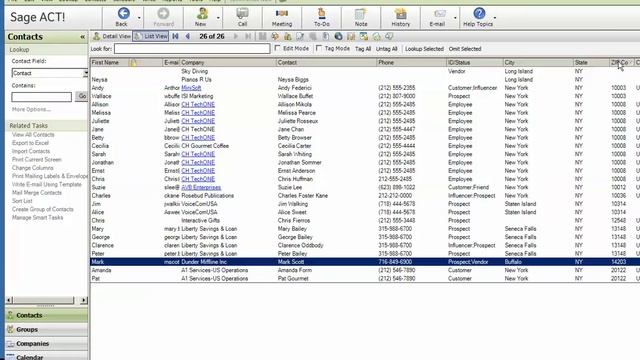Screen dimensions: 640x360
Task: Create a New contact via toolbar
Action: pos(201,14)
